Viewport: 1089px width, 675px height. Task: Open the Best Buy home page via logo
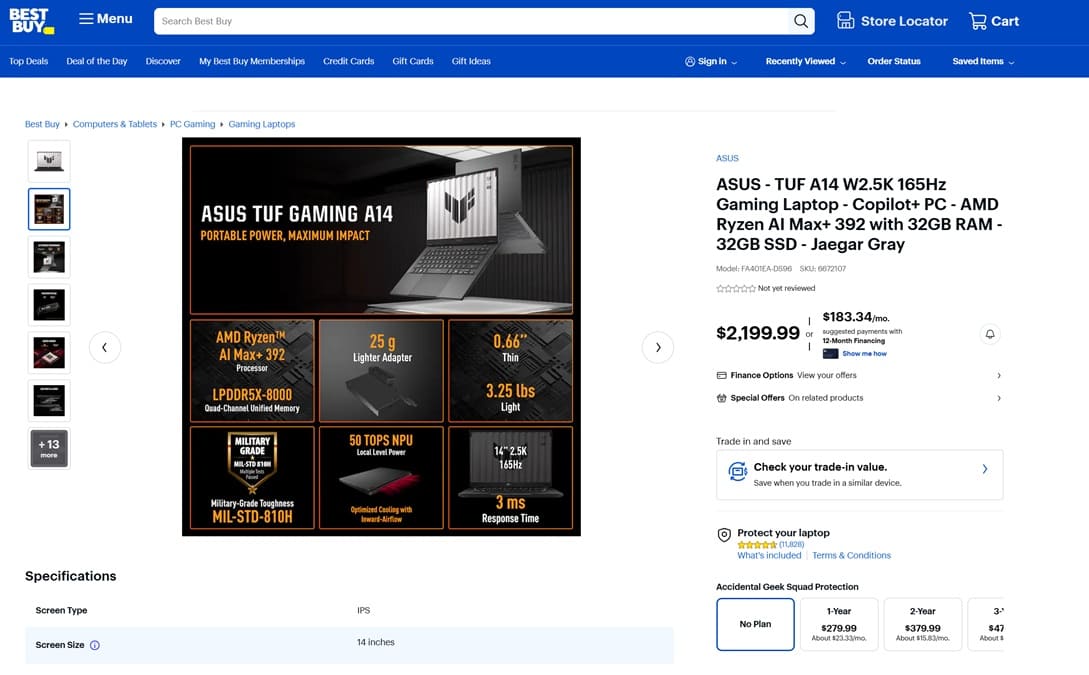coord(30,19)
